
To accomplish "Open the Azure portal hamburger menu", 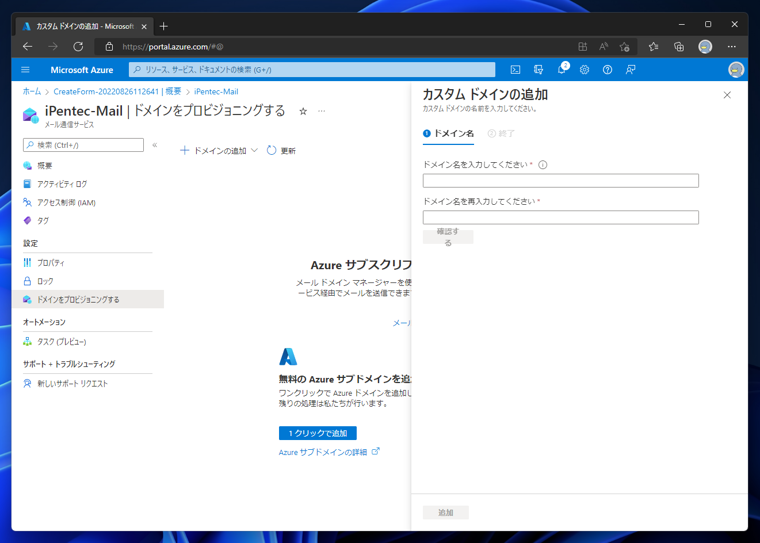I will (25, 70).
